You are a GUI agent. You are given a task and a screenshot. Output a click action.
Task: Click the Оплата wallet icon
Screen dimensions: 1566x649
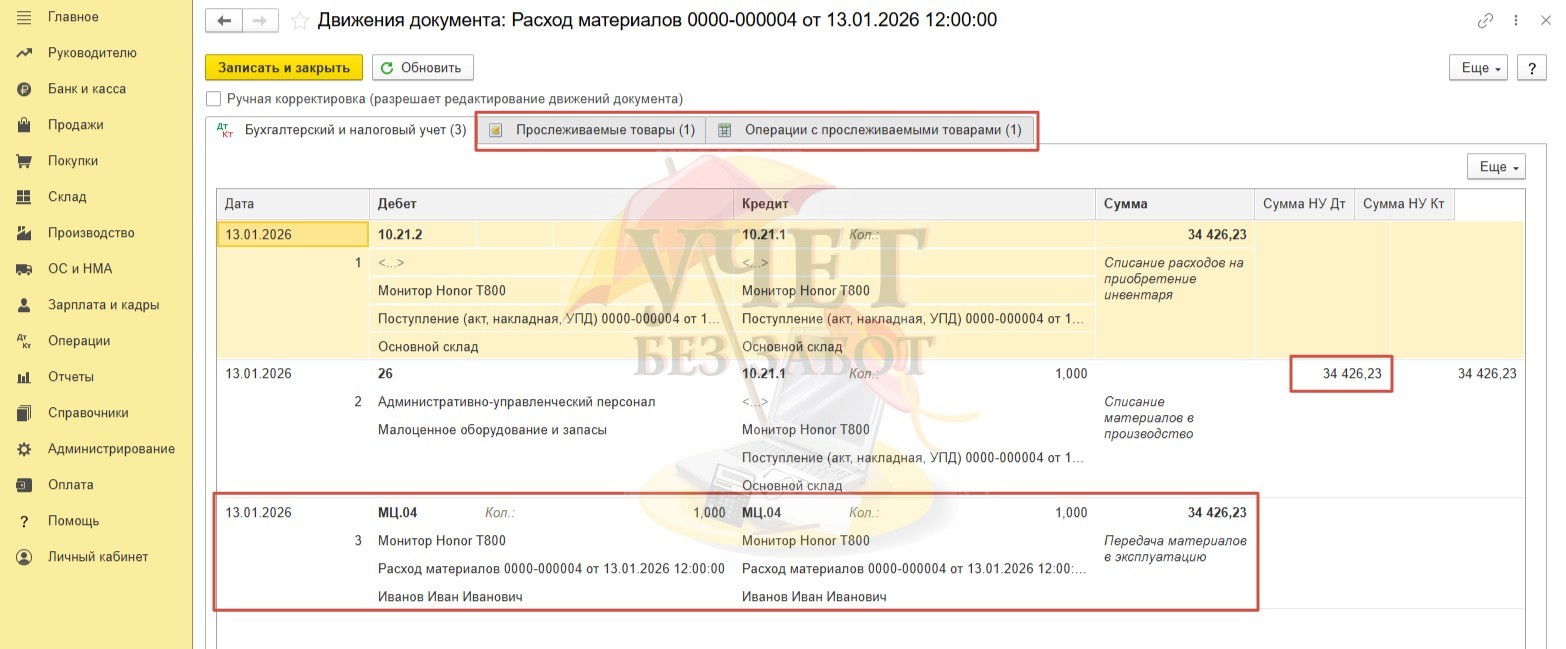click(25, 485)
